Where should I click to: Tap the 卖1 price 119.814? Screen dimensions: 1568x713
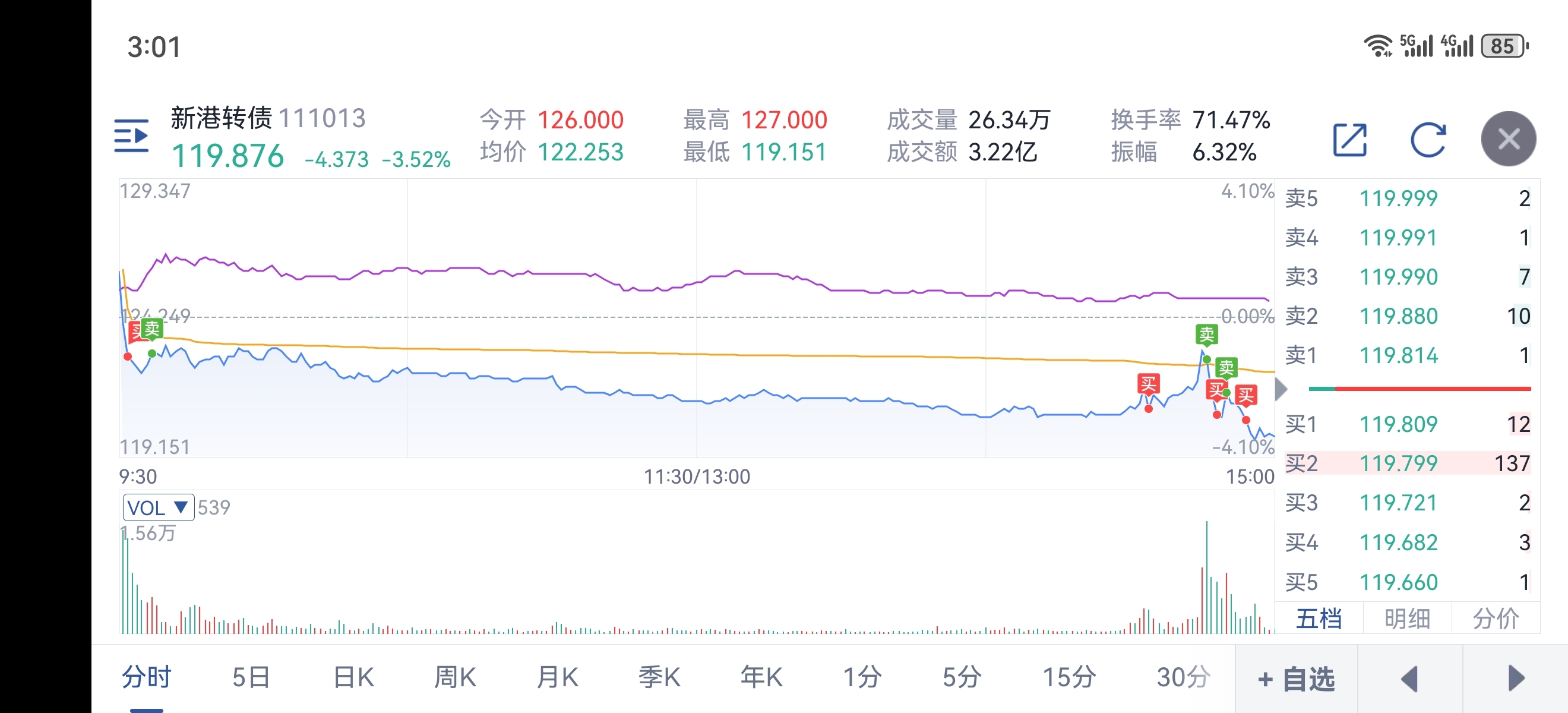click(x=1399, y=355)
